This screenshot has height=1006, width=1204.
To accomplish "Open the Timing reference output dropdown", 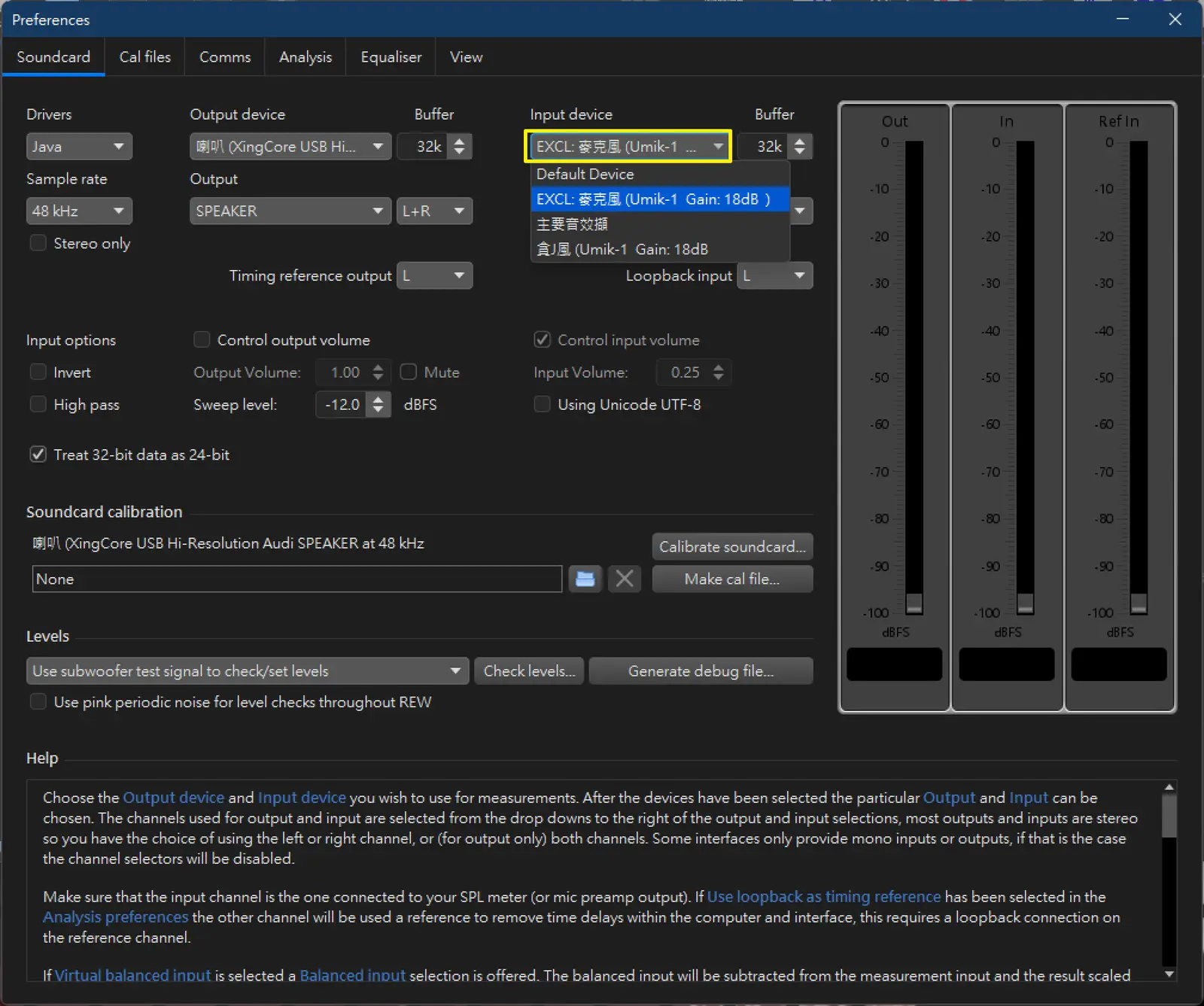I will [434, 276].
